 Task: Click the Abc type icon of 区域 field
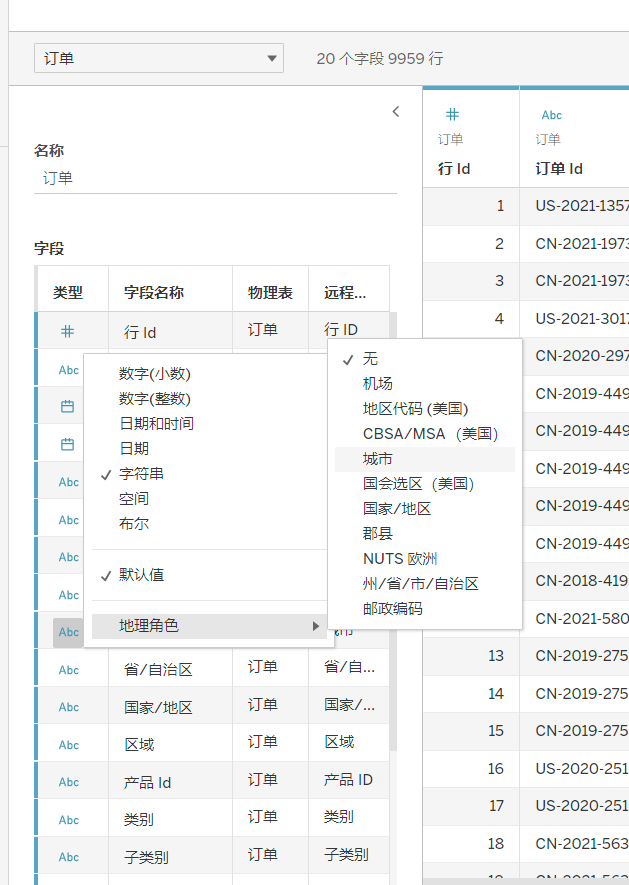click(68, 745)
